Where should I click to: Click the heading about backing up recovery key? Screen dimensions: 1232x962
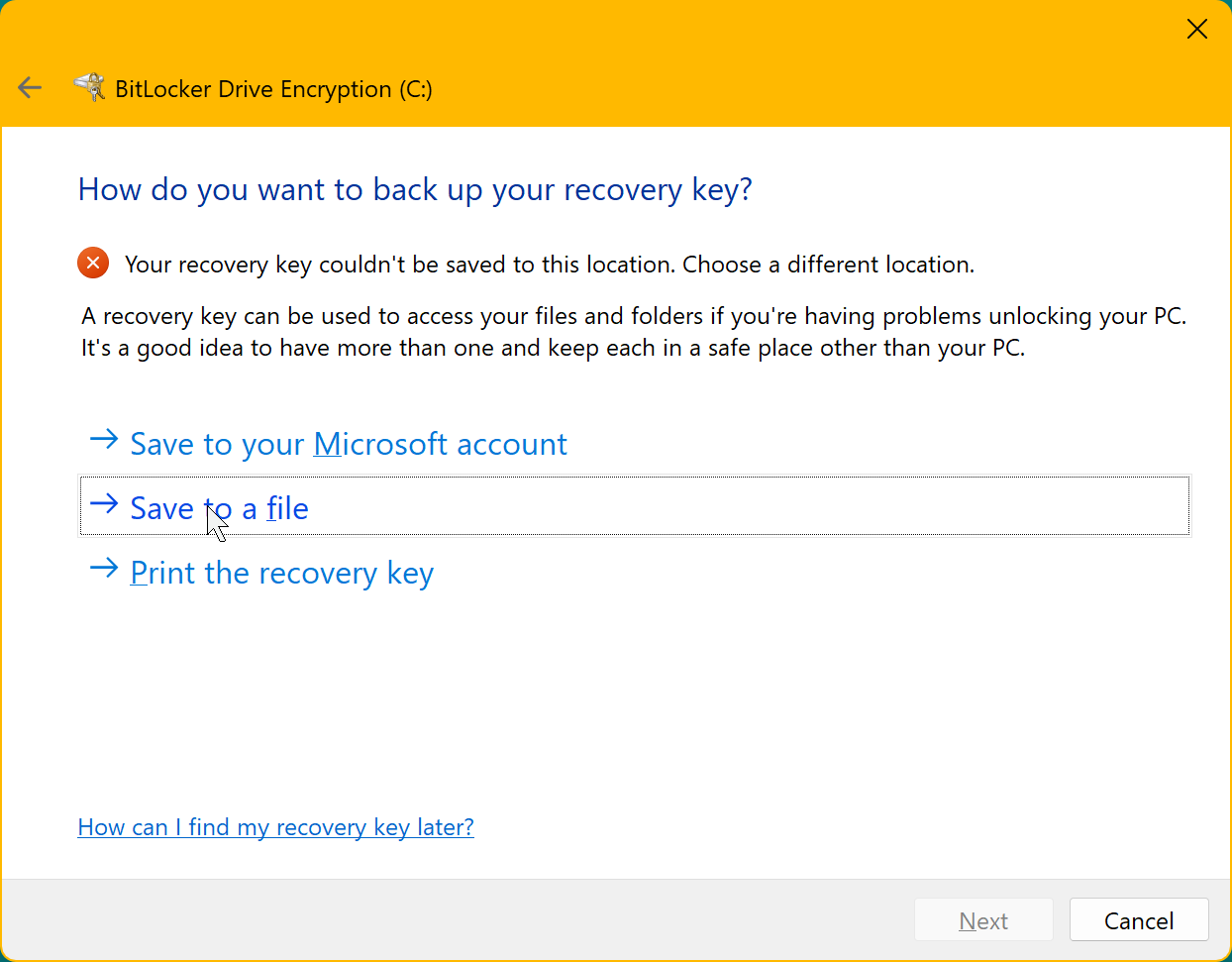[415, 189]
